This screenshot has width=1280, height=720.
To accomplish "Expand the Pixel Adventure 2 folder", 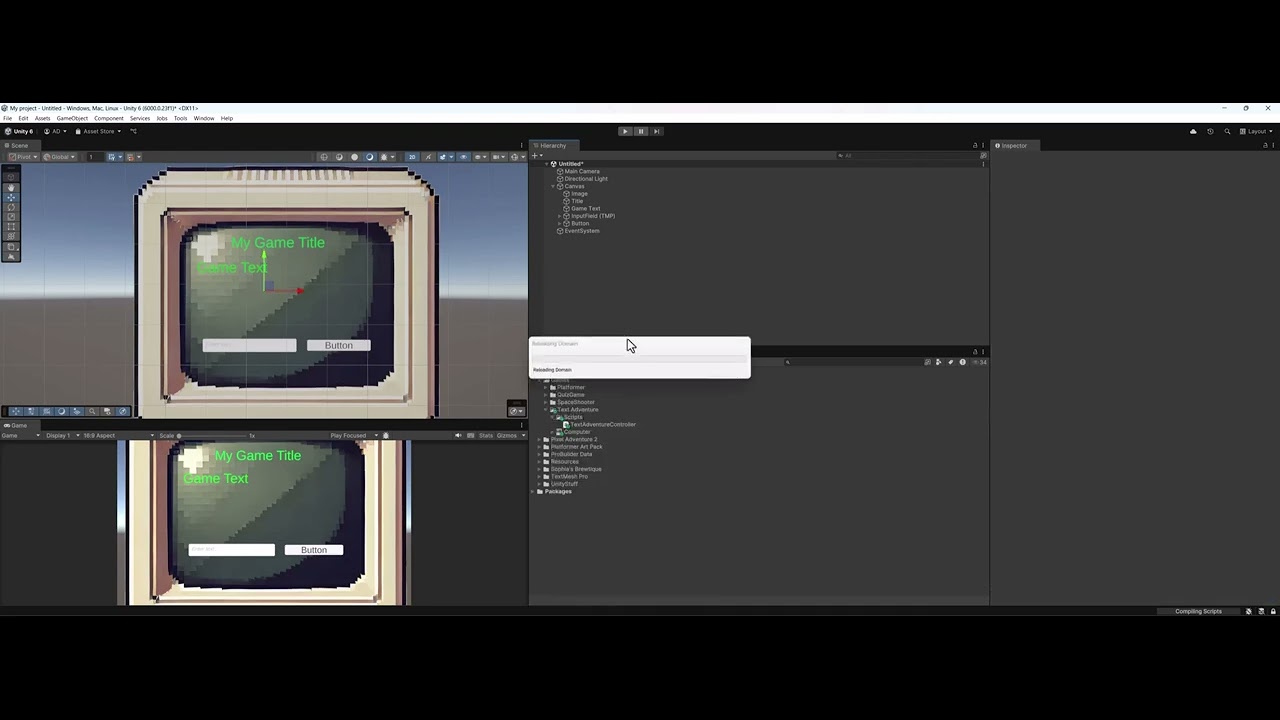I will (x=540, y=439).
